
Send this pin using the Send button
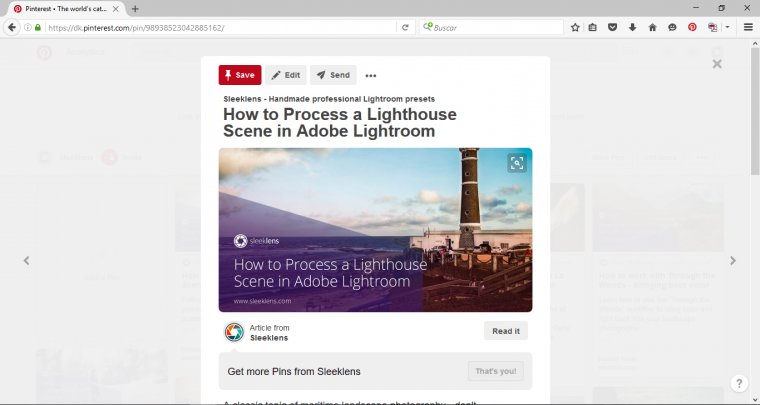(x=333, y=75)
